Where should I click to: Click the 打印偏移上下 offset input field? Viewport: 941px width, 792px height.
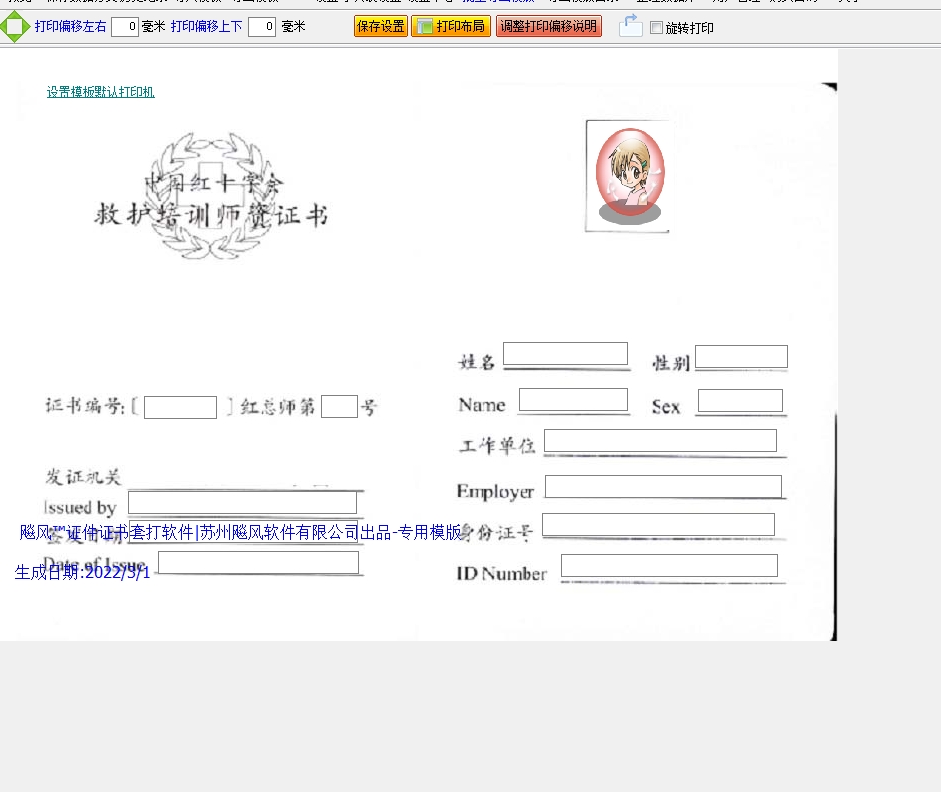click(262, 27)
